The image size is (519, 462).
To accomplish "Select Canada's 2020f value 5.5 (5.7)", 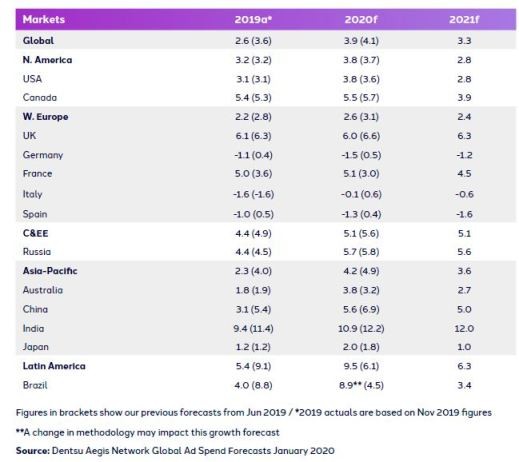I will [x=361, y=98].
